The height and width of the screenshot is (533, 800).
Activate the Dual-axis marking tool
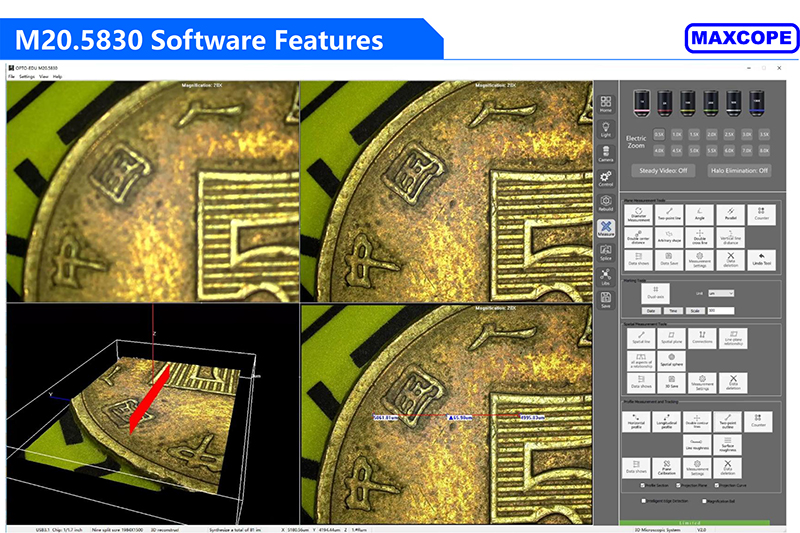[x=656, y=293]
